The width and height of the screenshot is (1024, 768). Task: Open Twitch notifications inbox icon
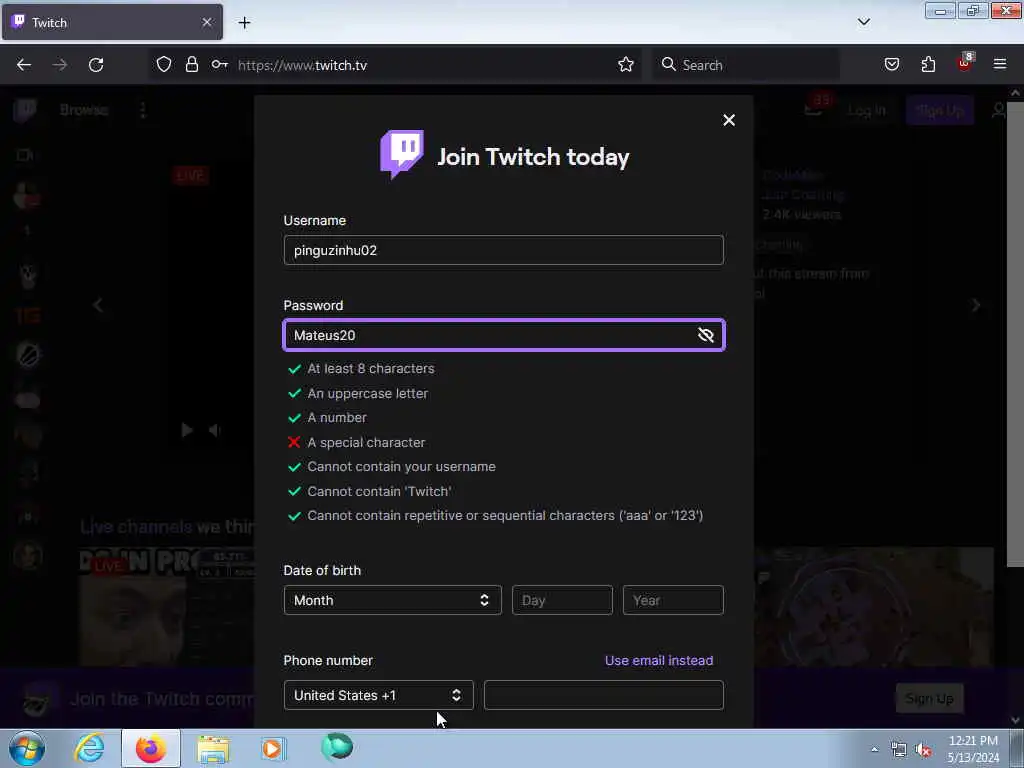pos(814,110)
